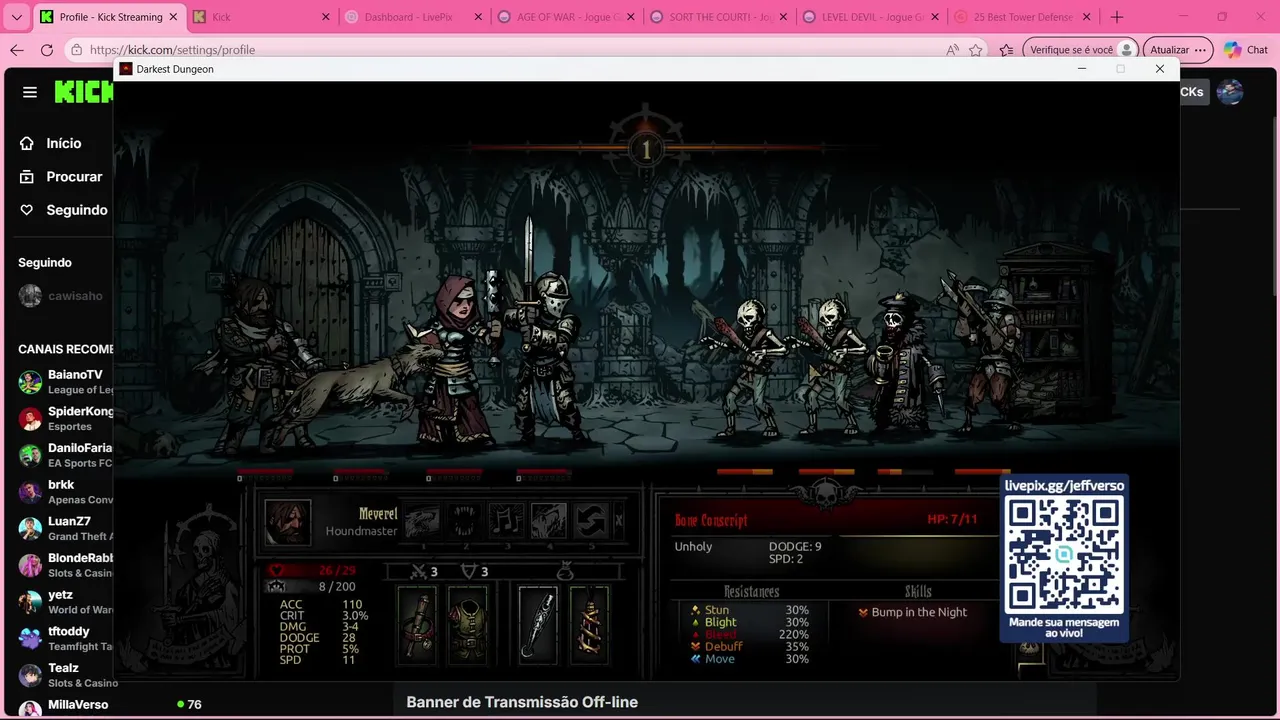Open Procurar in Kick sidebar
Screen dimensions: 1280x720
click(62, 177)
